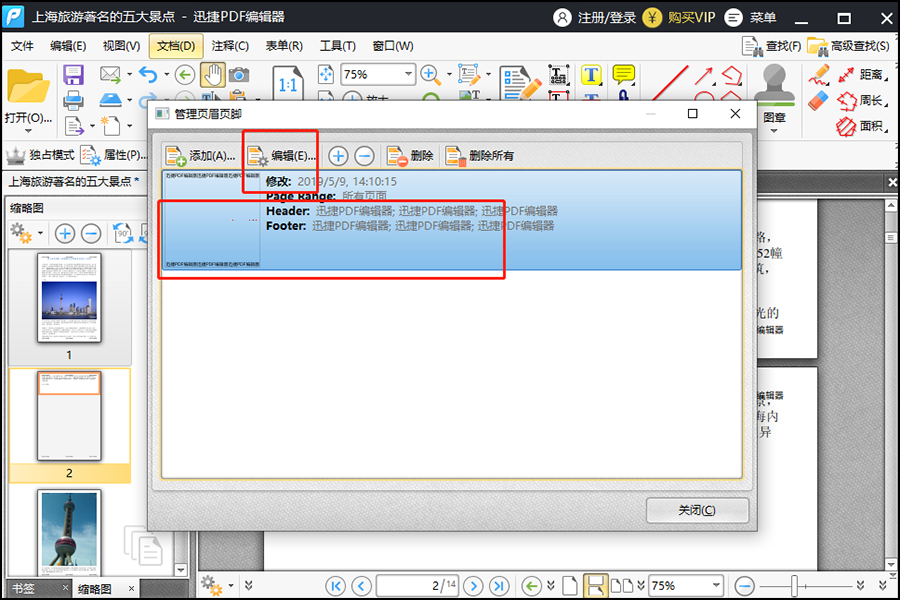Open the 视图(V) menu
Image resolution: width=900 pixels, height=600 pixels.
point(121,46)
